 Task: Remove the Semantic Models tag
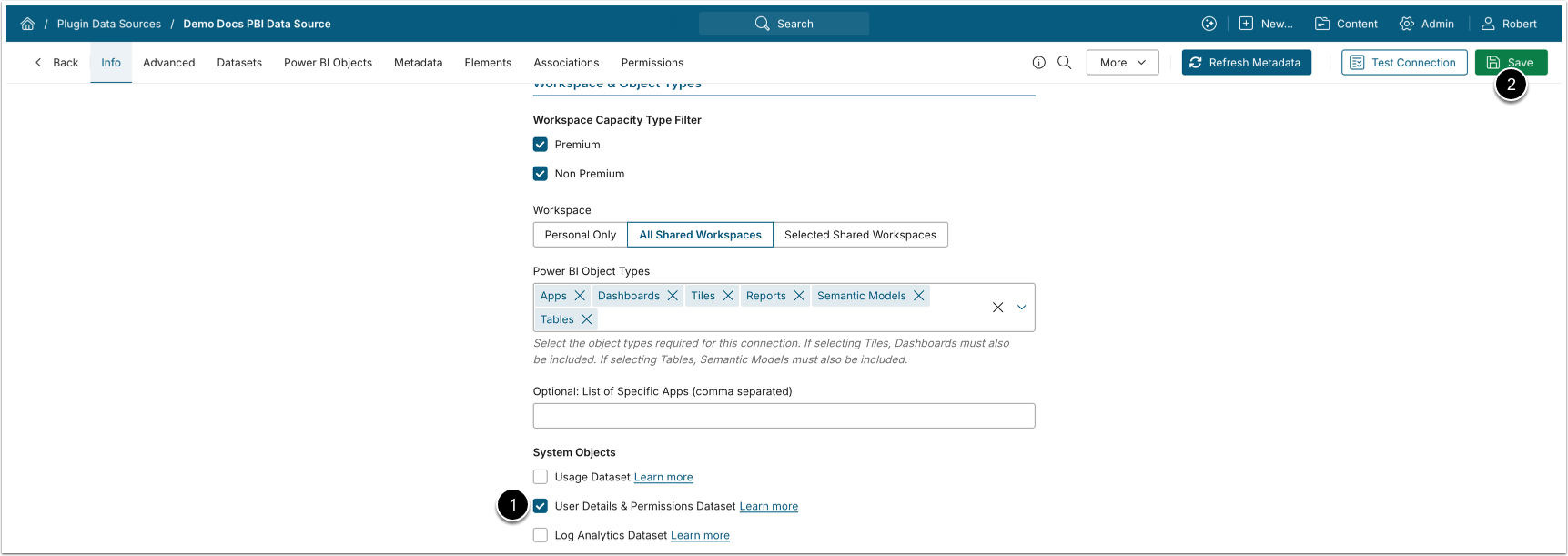coord(919,296)
